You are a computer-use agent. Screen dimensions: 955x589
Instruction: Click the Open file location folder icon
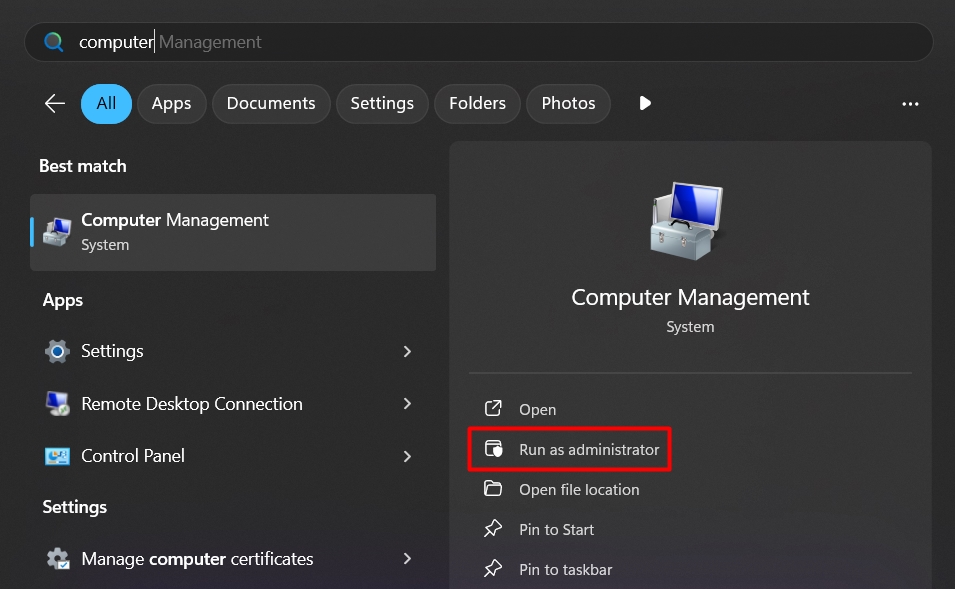click(493, 489)
